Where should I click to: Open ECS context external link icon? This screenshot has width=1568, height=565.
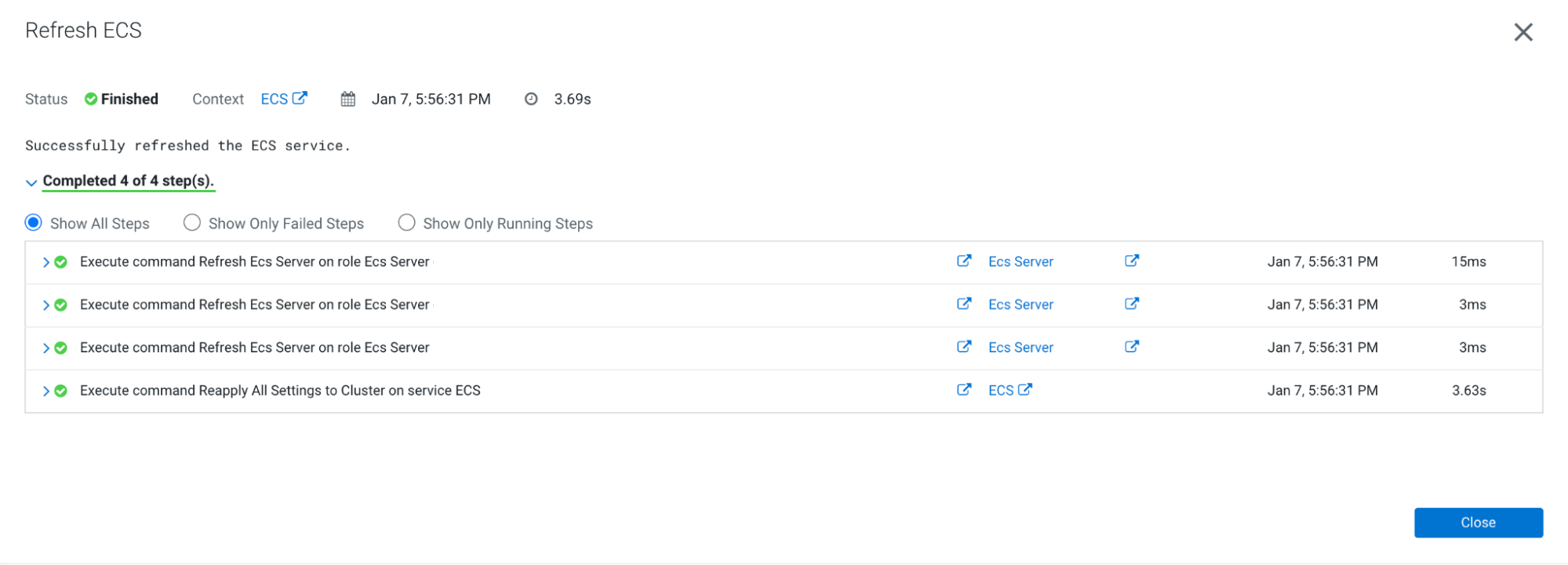[300, 98]
